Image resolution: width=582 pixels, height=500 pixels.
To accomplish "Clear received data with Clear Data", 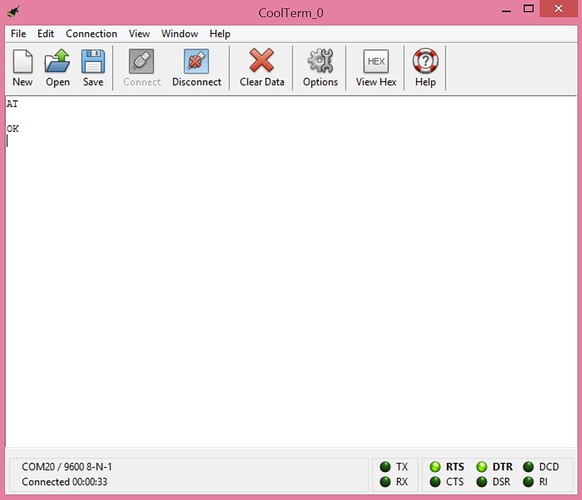I will (x=262, y=68).
